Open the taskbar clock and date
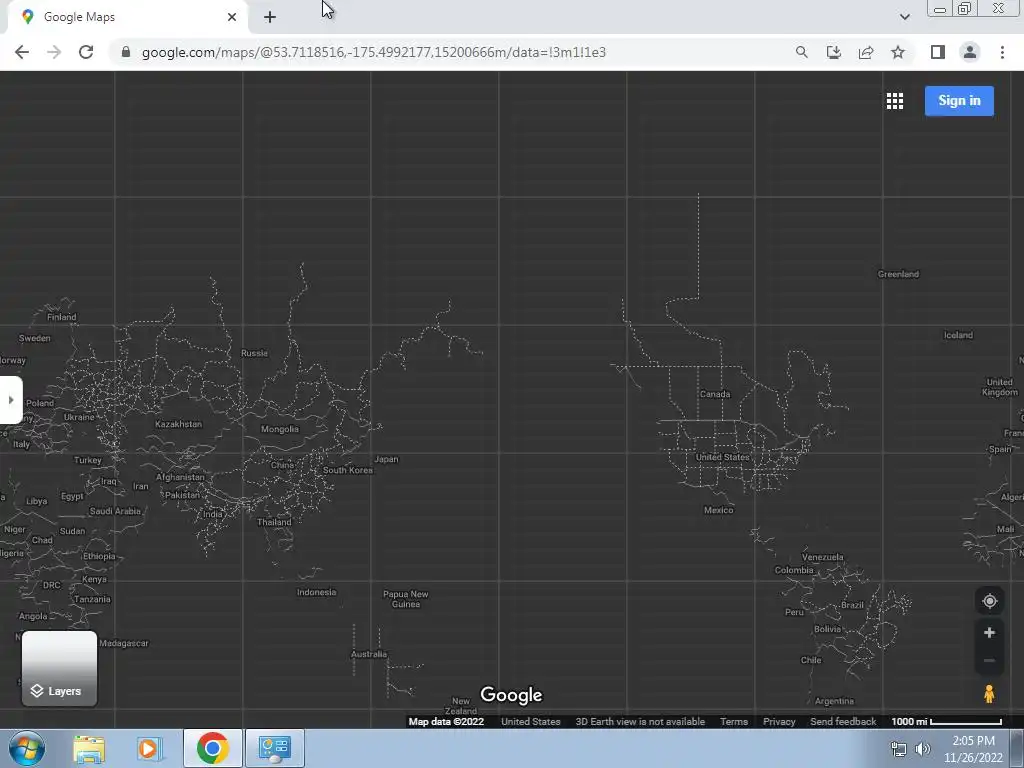Screen dimensions: 1024x768 [973, 749]
